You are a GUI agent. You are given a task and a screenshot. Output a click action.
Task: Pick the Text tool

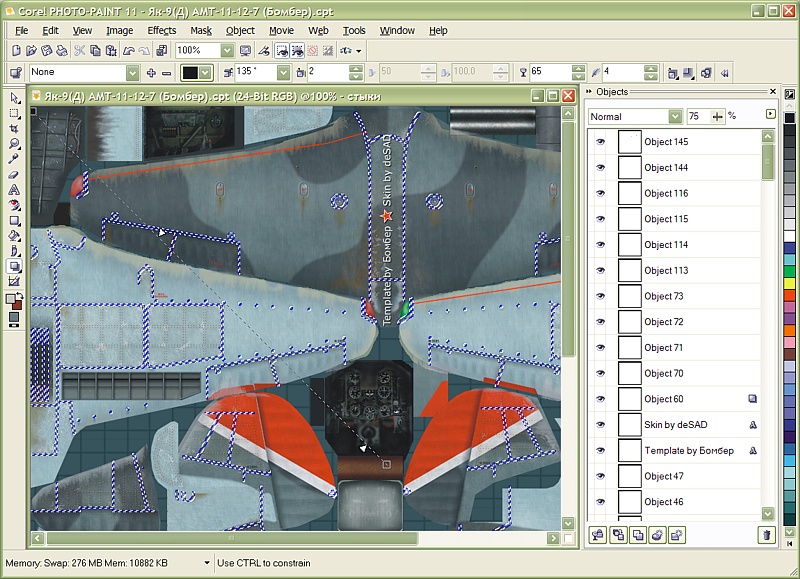[x=14, y=189]
